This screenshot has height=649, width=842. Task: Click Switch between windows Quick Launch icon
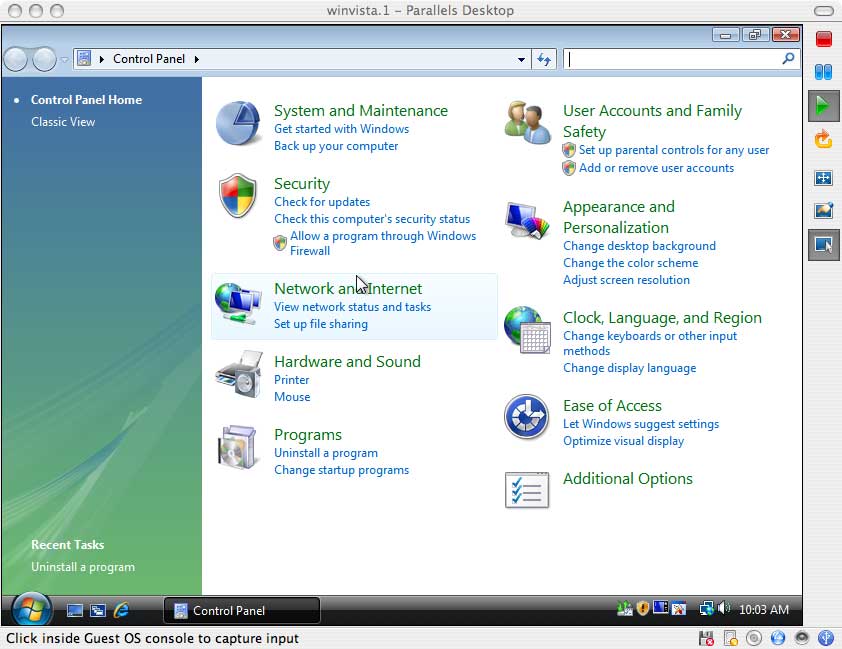[x=98, y=610]
